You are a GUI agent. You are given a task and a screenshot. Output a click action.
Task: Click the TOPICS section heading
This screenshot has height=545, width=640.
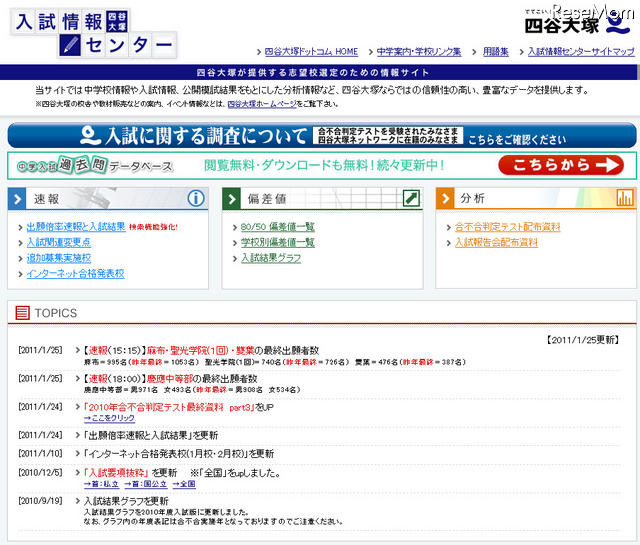(x=56, y=313)
